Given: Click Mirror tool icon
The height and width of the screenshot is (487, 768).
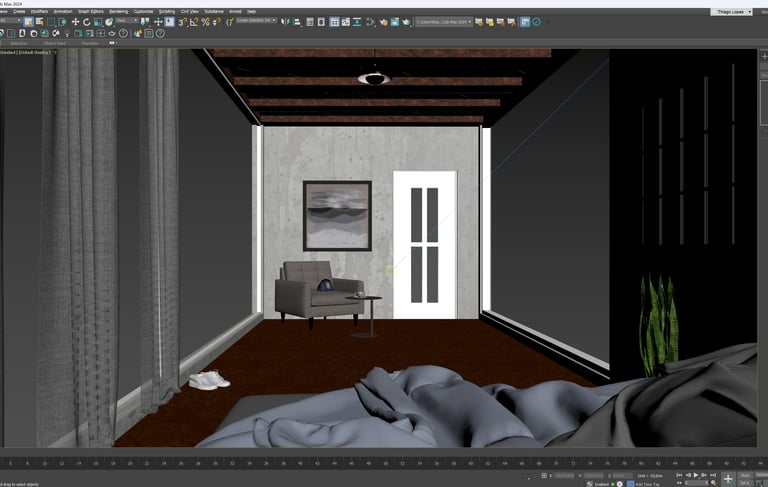Looking at the screenshot, I should coord(285,22).
